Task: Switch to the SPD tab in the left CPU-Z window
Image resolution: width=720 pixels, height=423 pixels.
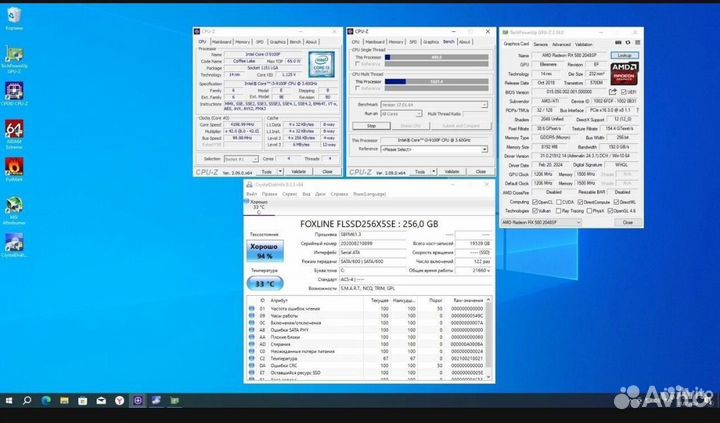Action: [x=260, y=42]
